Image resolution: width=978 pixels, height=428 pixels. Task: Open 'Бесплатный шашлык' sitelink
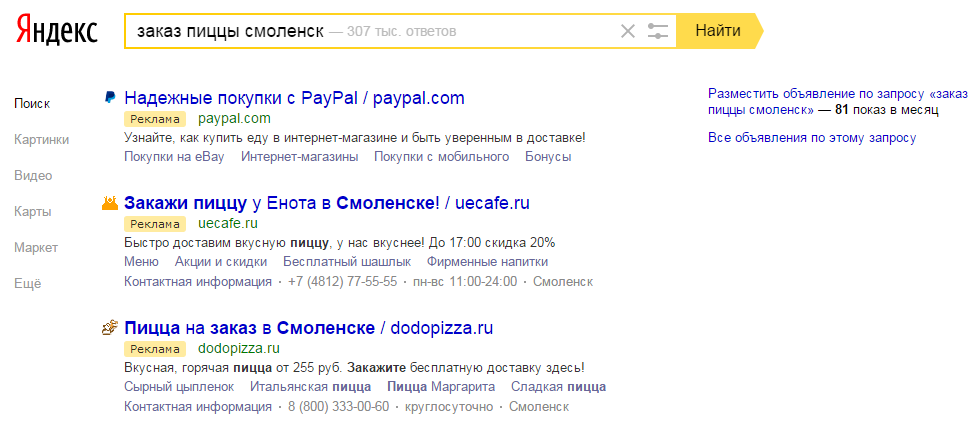[347, 261]
